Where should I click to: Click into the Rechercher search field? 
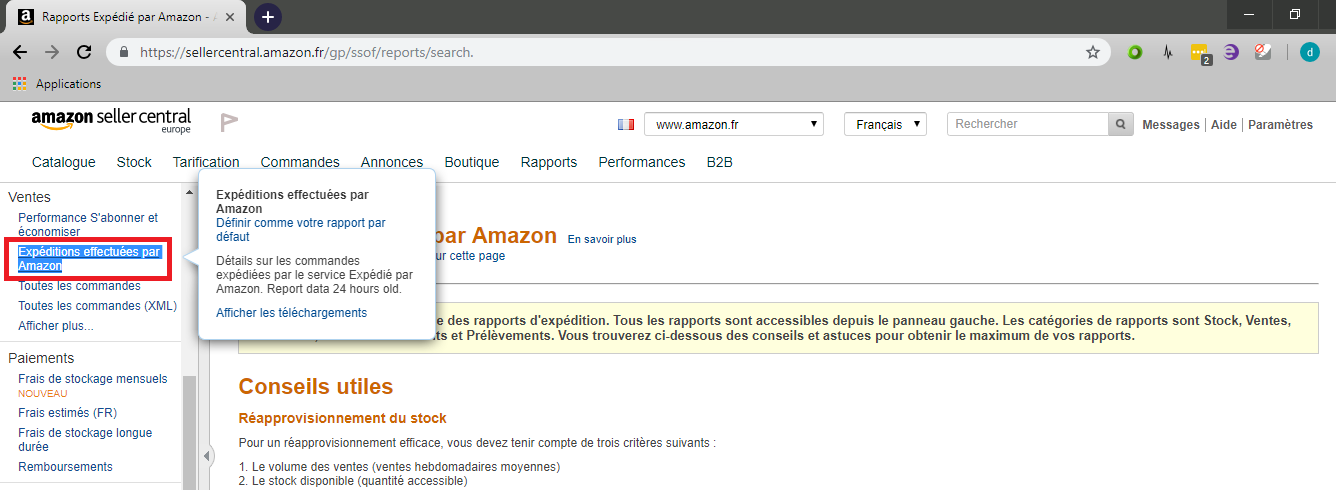pyautogui.click(x=1027, y=124)
